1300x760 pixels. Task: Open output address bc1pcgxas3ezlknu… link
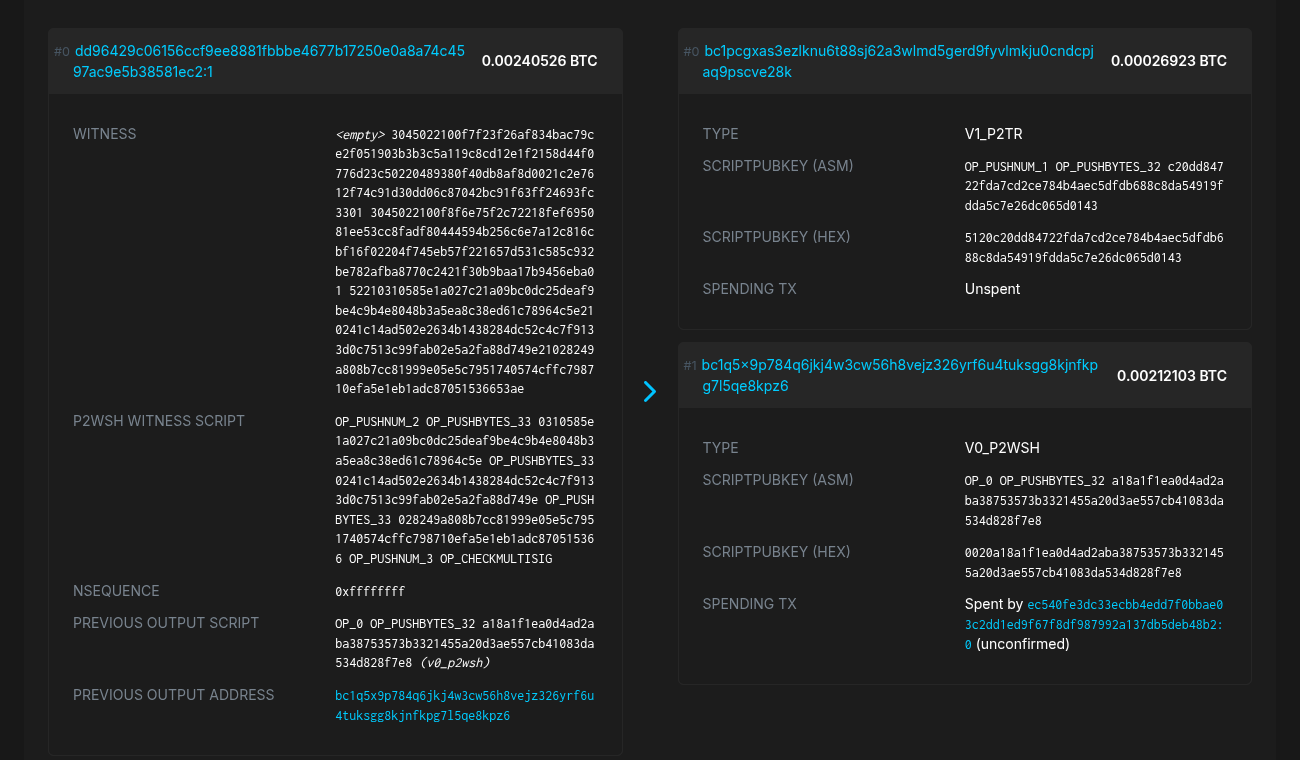click(899, 61)
